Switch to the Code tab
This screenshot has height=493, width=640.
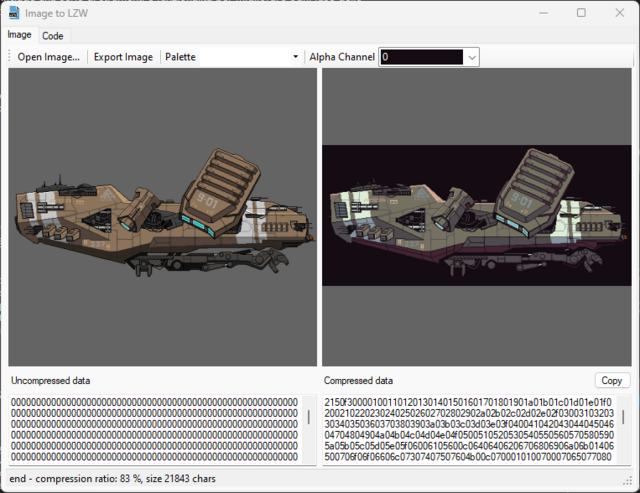(53, 36)
